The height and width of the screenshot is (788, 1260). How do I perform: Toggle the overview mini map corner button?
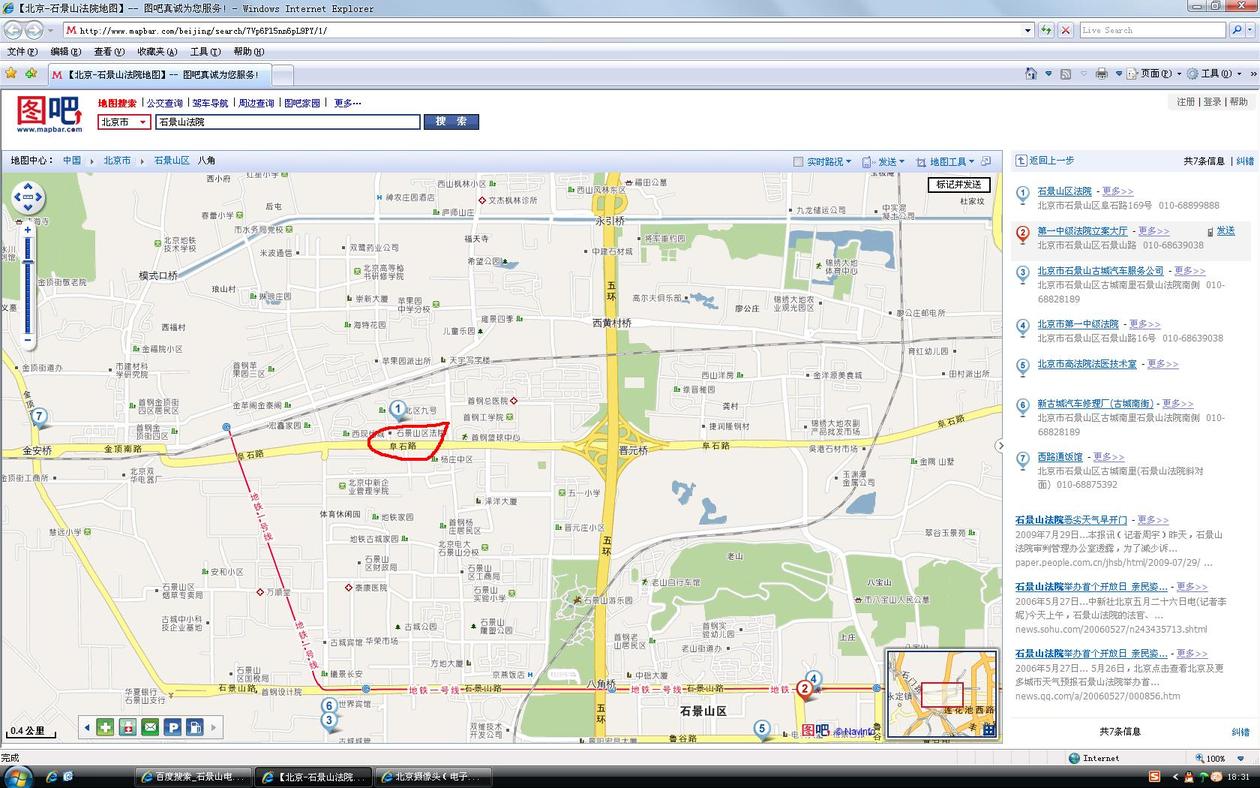point(989,730)
